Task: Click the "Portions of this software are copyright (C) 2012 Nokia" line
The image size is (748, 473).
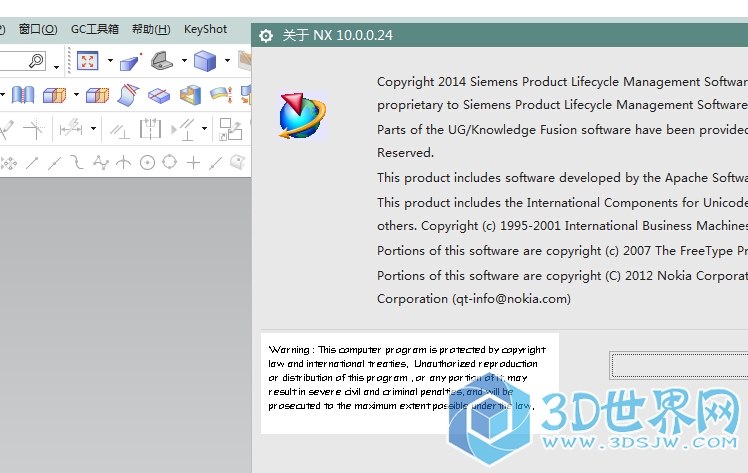Action: tap(562, 276)
